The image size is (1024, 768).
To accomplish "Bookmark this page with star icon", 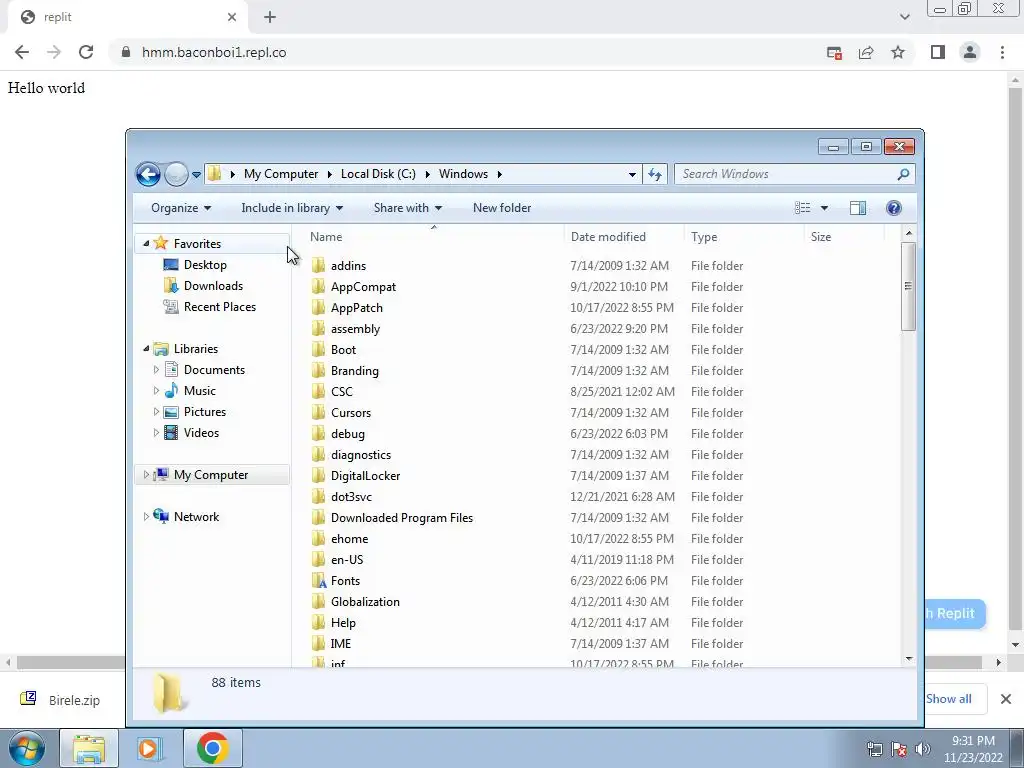I will (x=898, y=52).
